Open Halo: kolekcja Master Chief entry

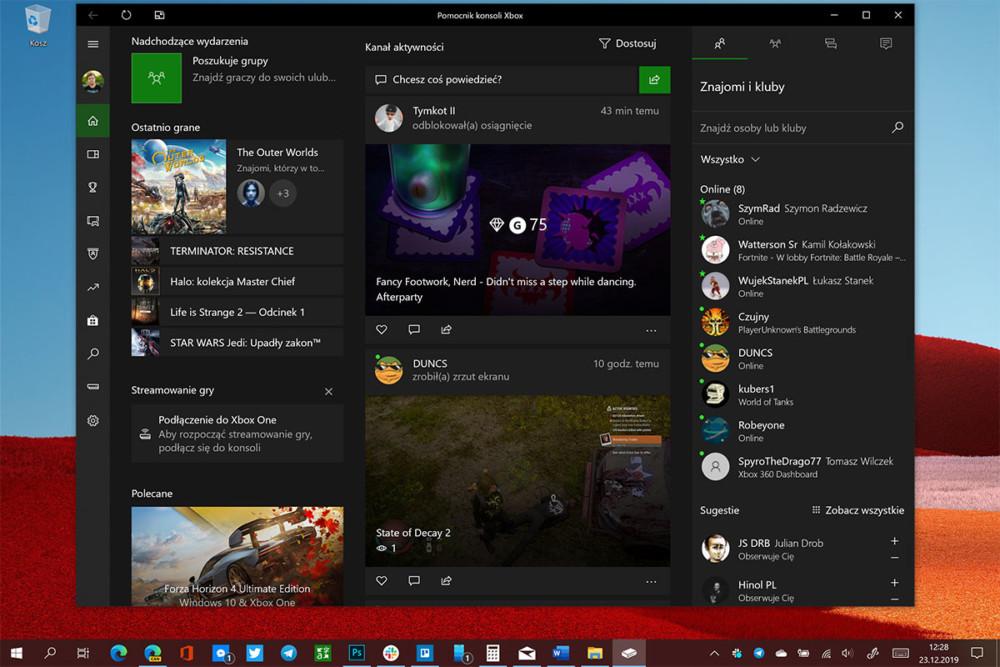237,282
